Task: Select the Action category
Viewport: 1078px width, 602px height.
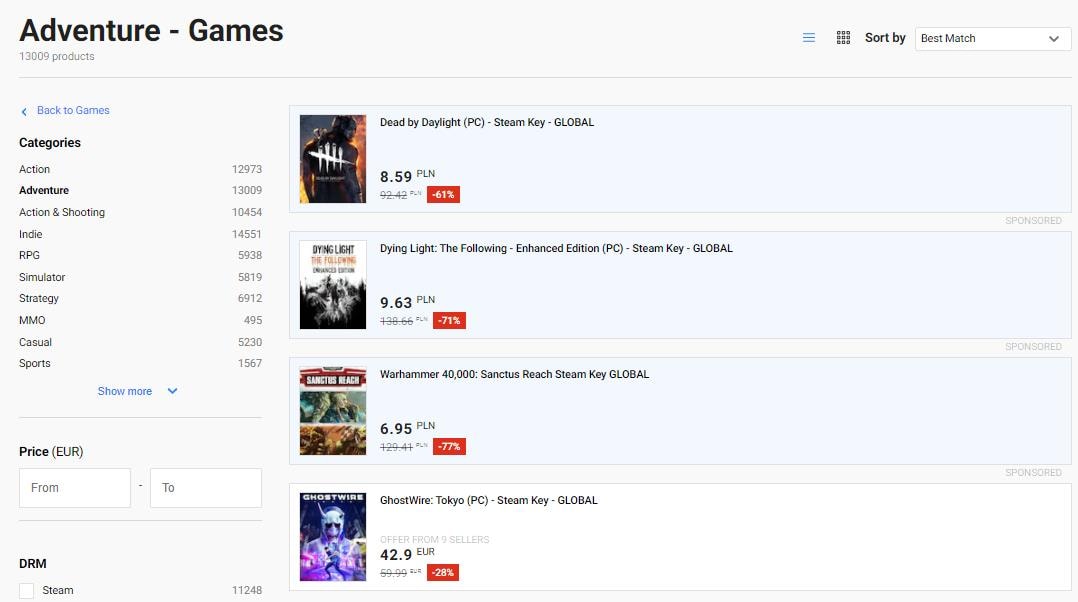Action: coord(35,169)
